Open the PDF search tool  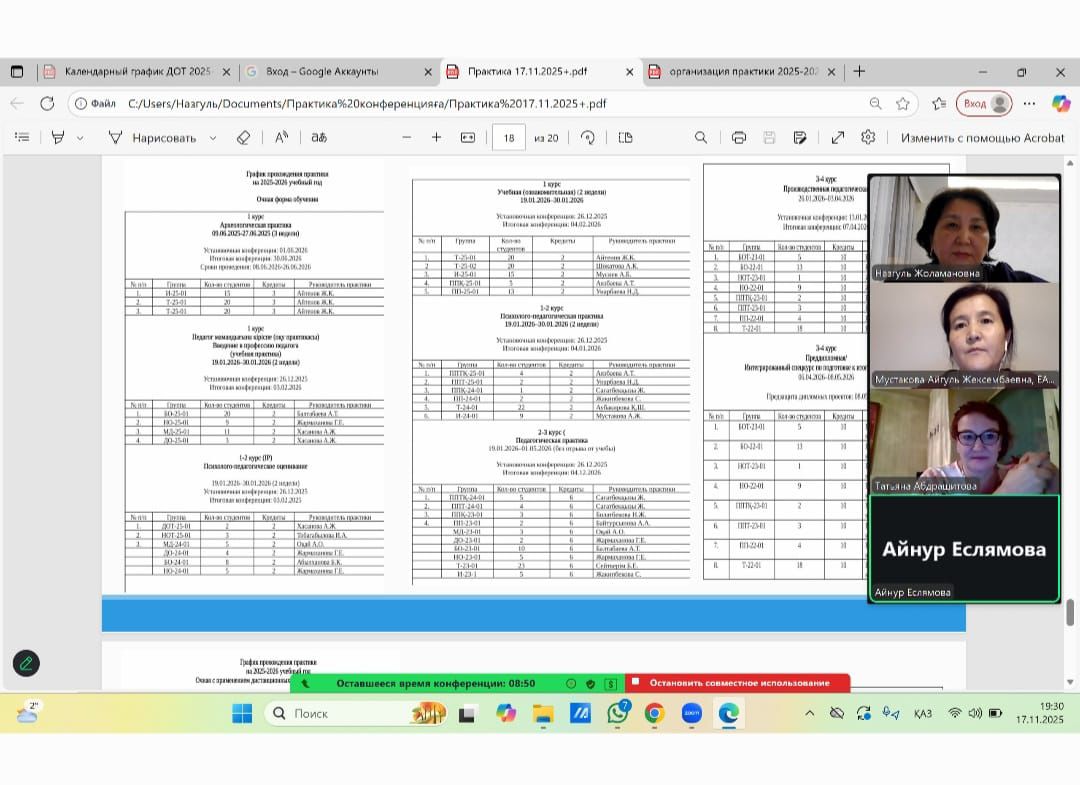701,138
